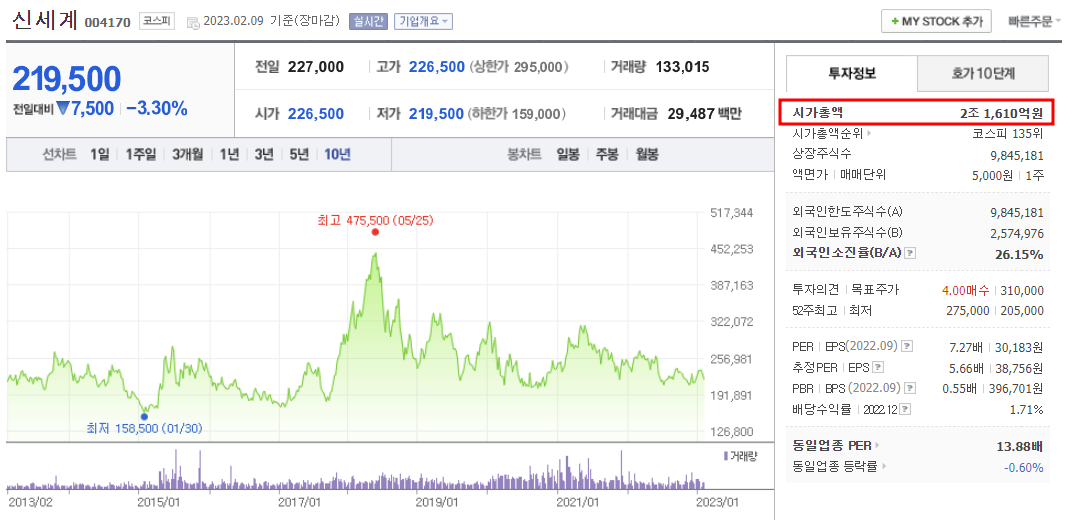Click the 거래대금 value 29,487
Viewport: 1073px width, 520px height.
pos(690,114)
